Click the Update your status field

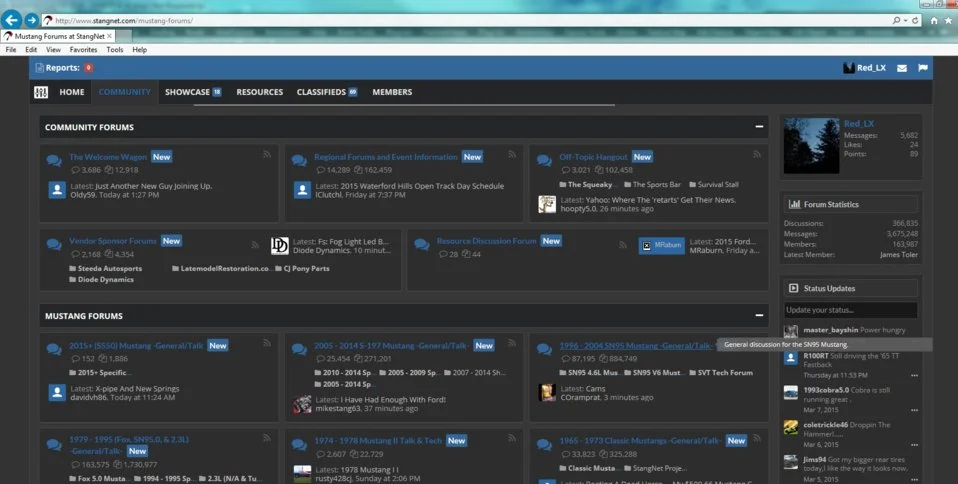pyautogui.click(x=850, y=310)
